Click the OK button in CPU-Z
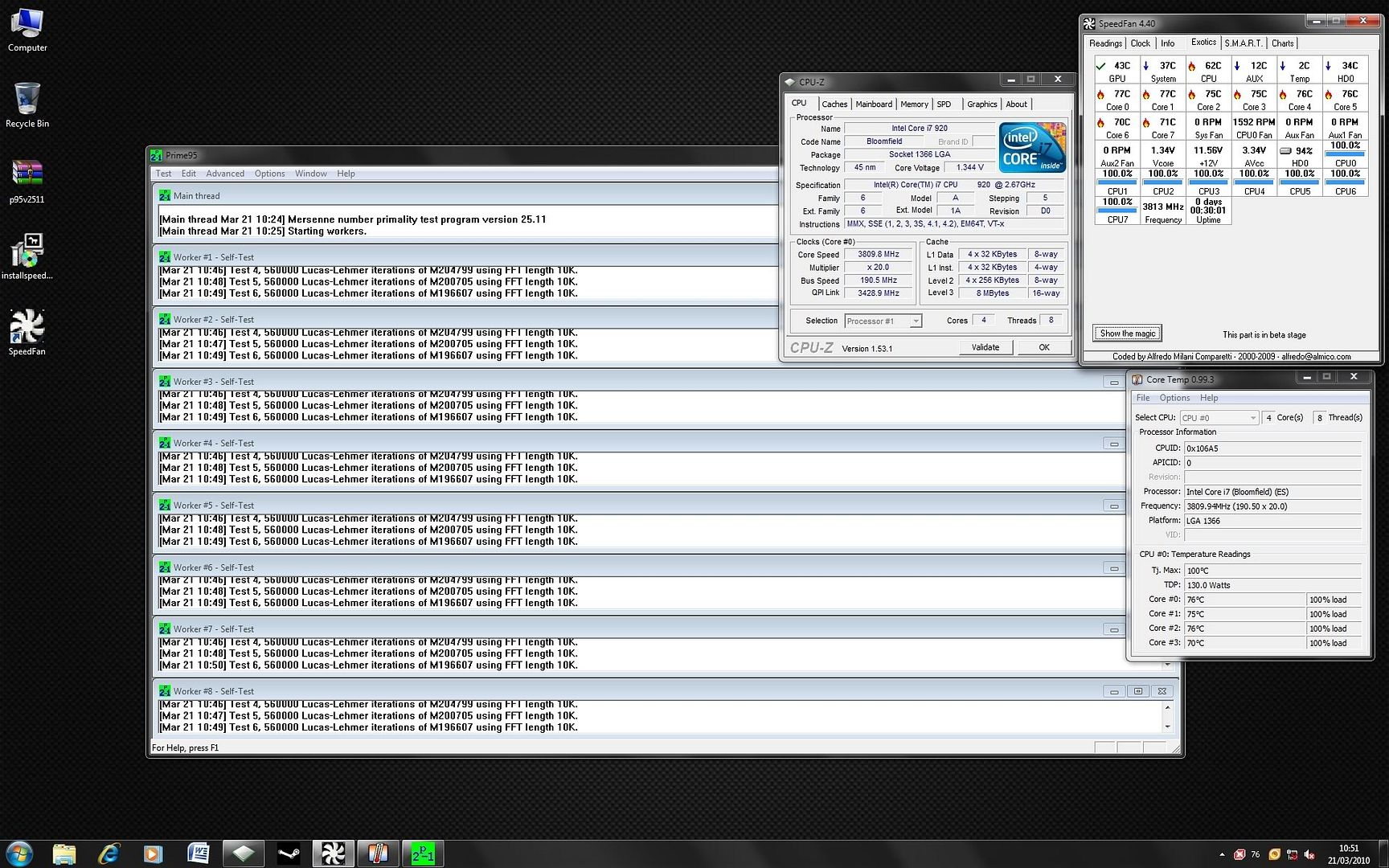Image resolution: width=1389 pixels, height=868 pixels. tap(1044, 347)
